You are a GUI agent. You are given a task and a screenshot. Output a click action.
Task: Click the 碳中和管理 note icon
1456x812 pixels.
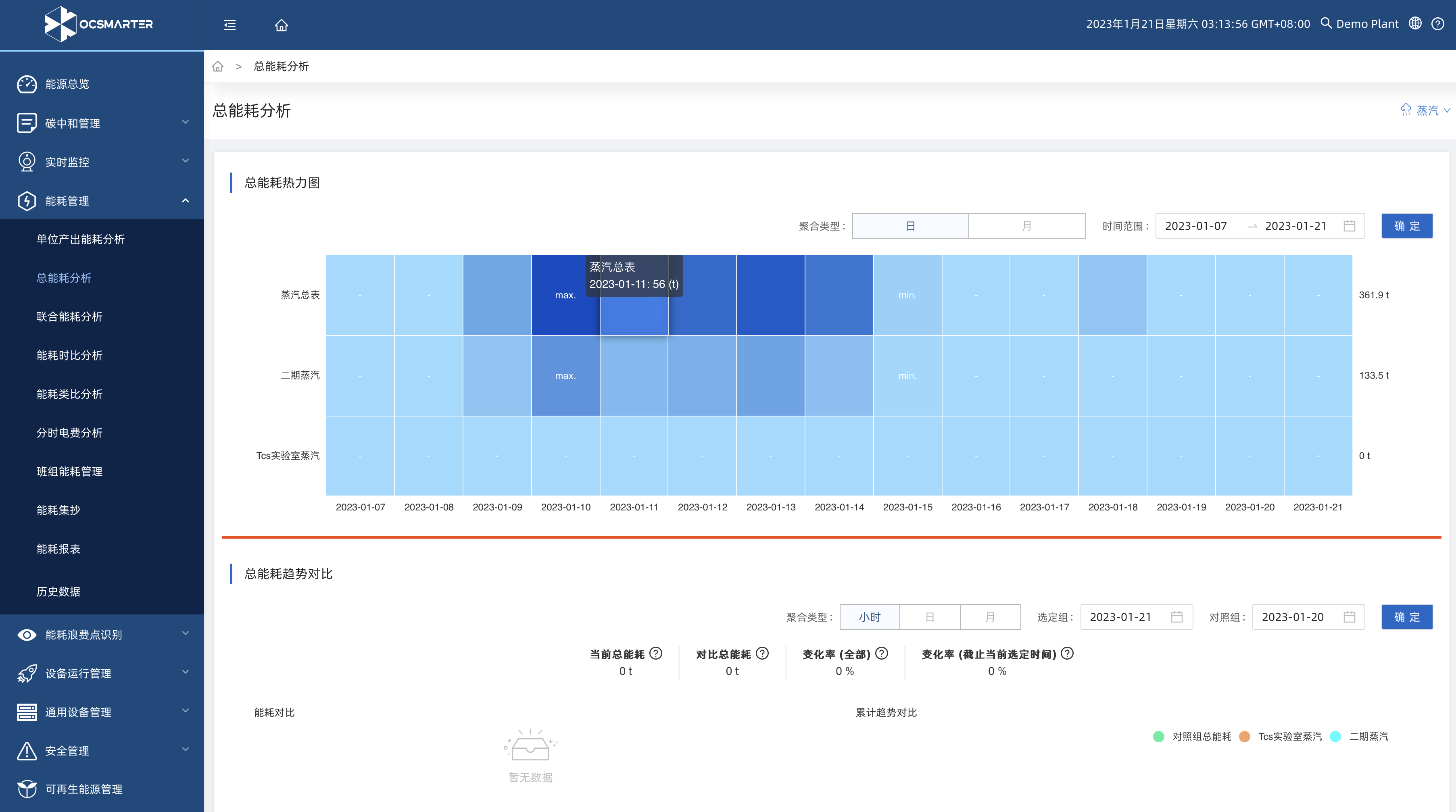(x=27, y=123)
